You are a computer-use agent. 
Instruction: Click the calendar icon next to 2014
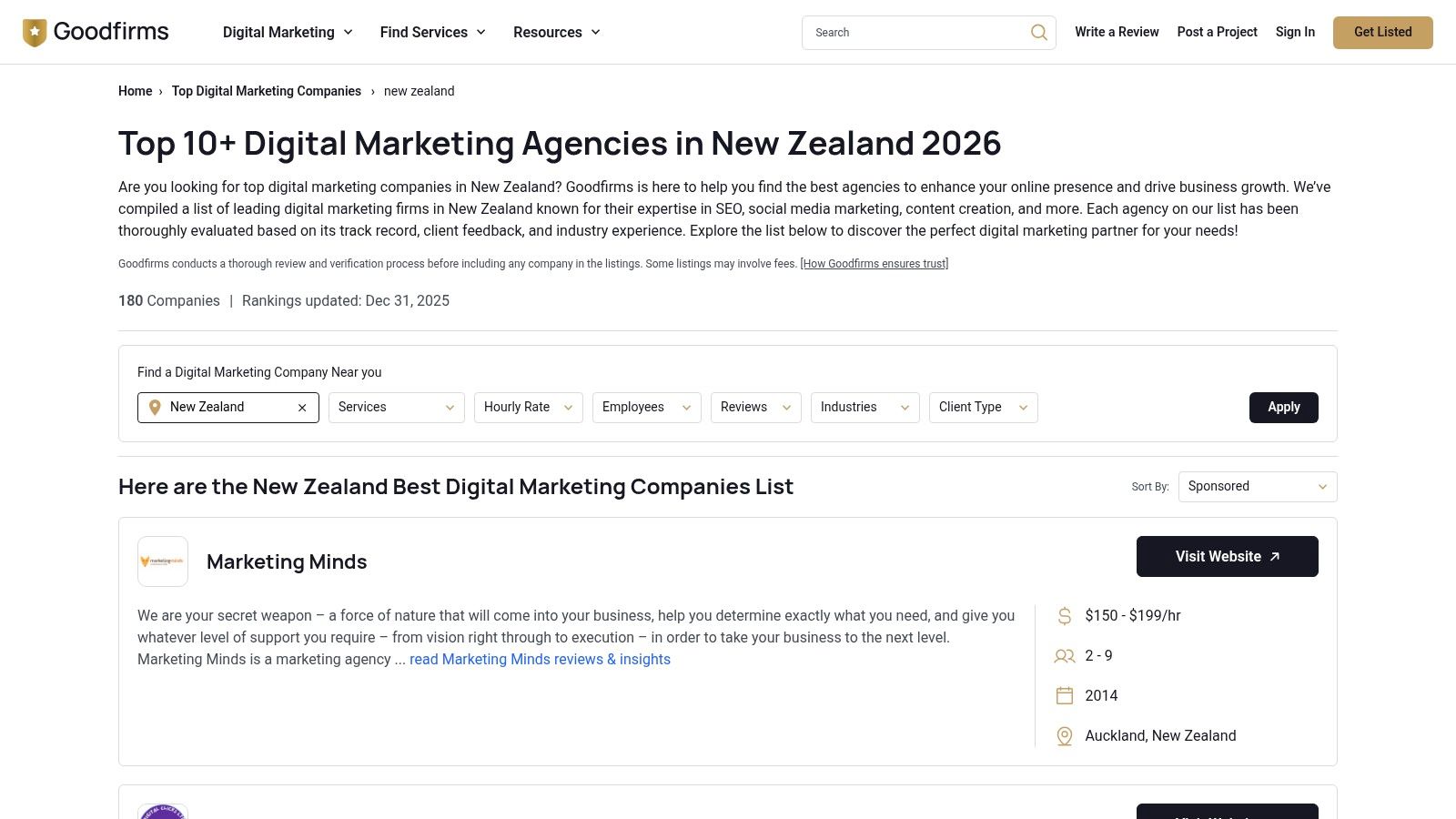click(x=1064, y=695)
